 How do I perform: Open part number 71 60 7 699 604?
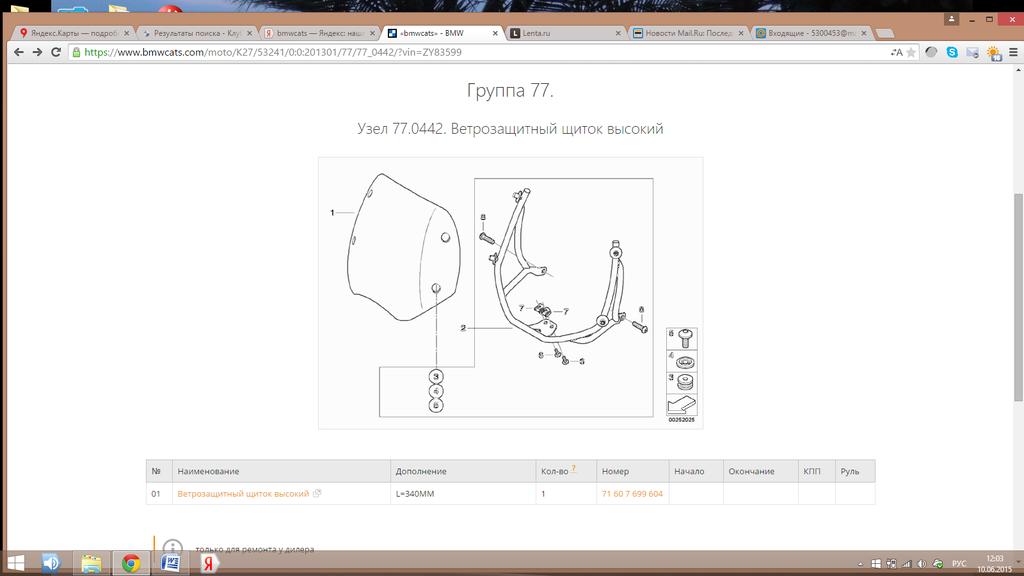coord(632,494)
